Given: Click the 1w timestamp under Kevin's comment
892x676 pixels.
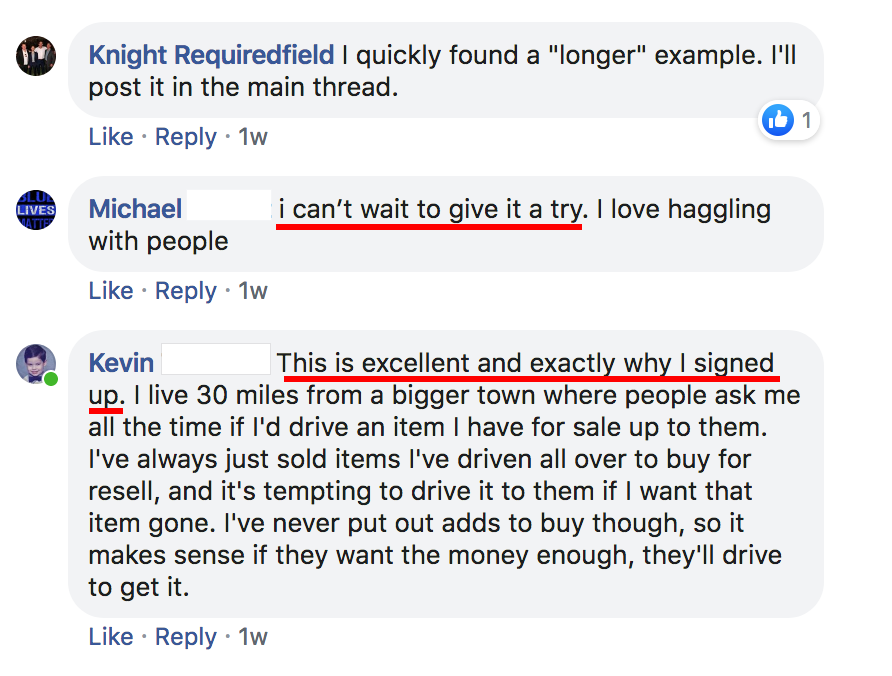Looking at the screenshot, I should pyautogui.click(x=253, y=637).
